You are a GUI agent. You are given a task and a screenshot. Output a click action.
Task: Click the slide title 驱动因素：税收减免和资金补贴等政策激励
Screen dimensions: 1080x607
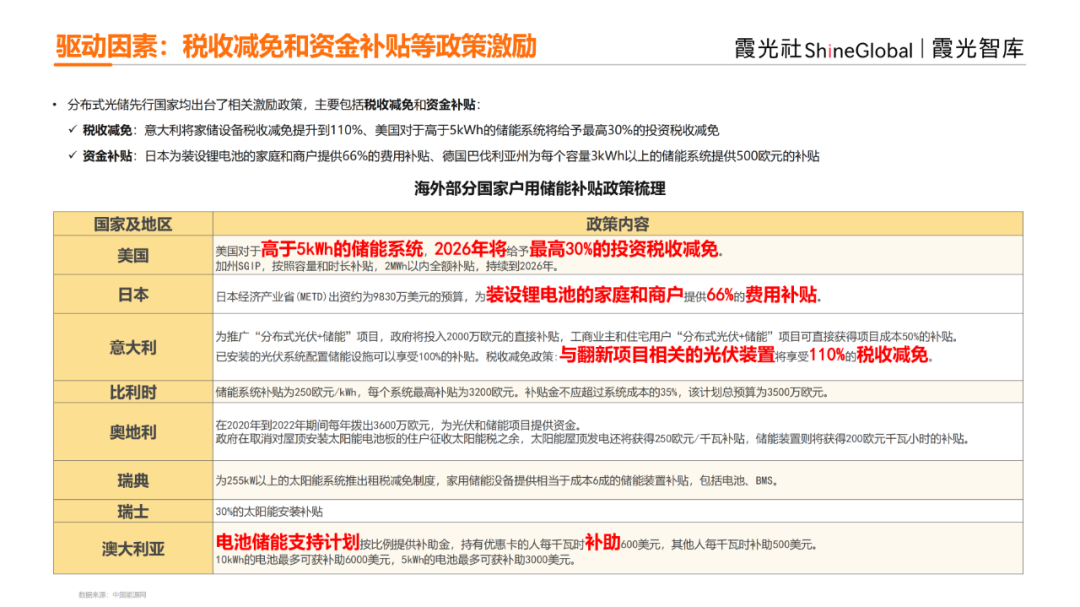295,47
